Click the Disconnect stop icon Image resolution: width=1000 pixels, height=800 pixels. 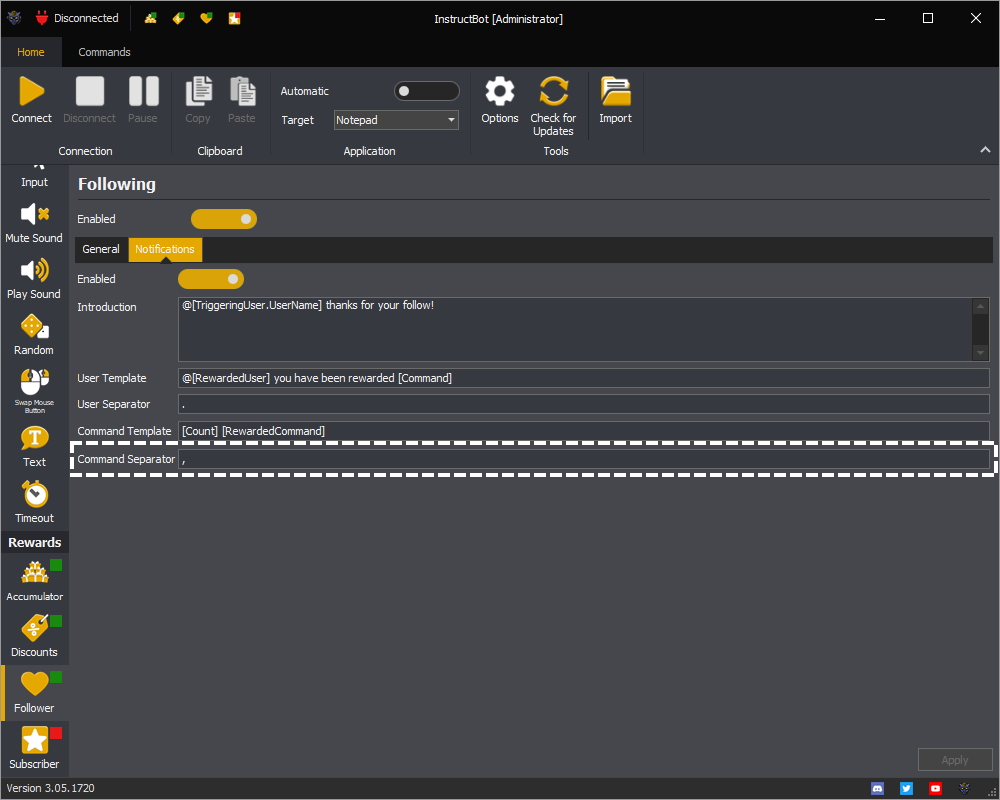coord(89,91)
